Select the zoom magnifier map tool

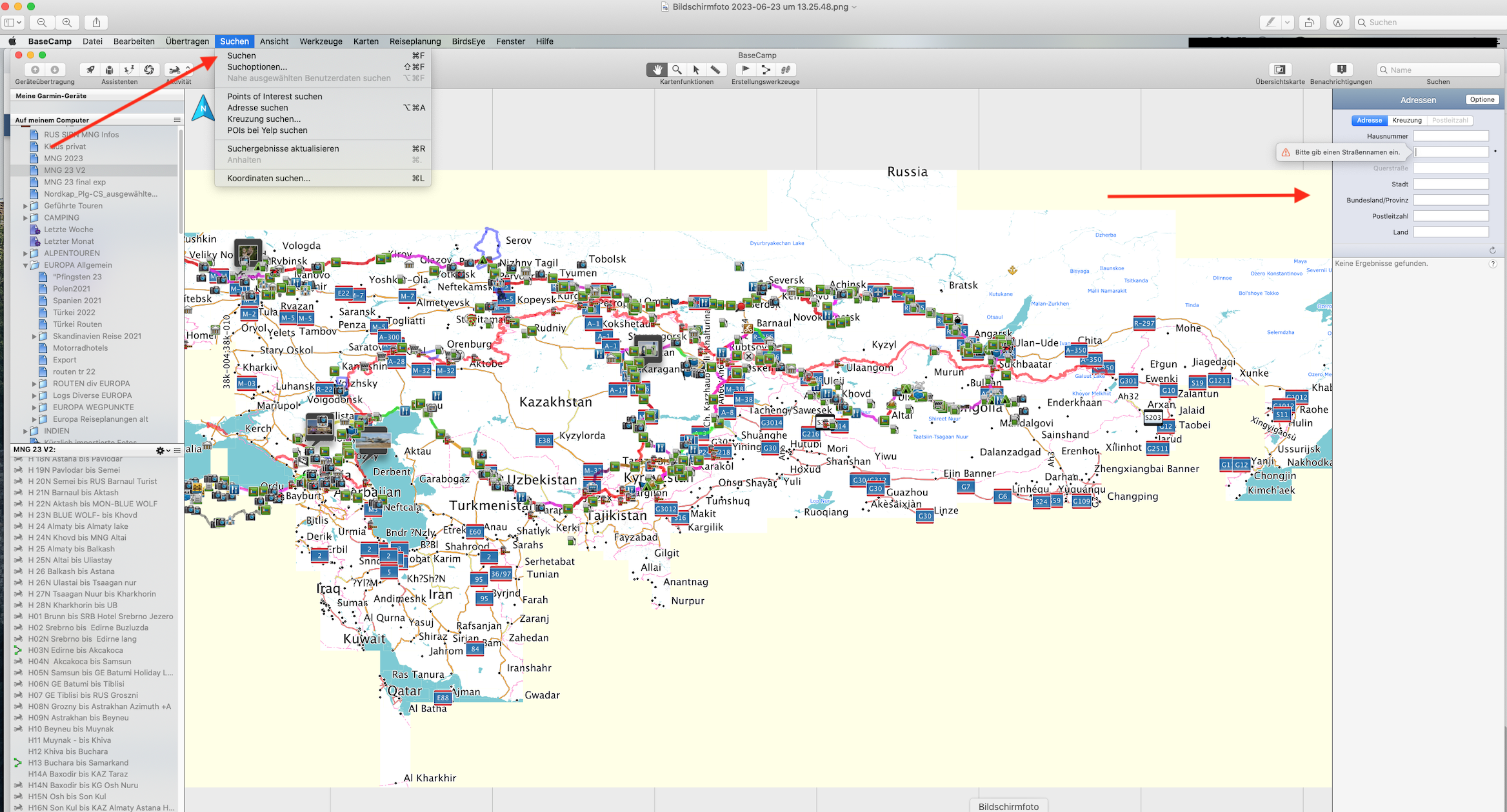coord(677,70)
